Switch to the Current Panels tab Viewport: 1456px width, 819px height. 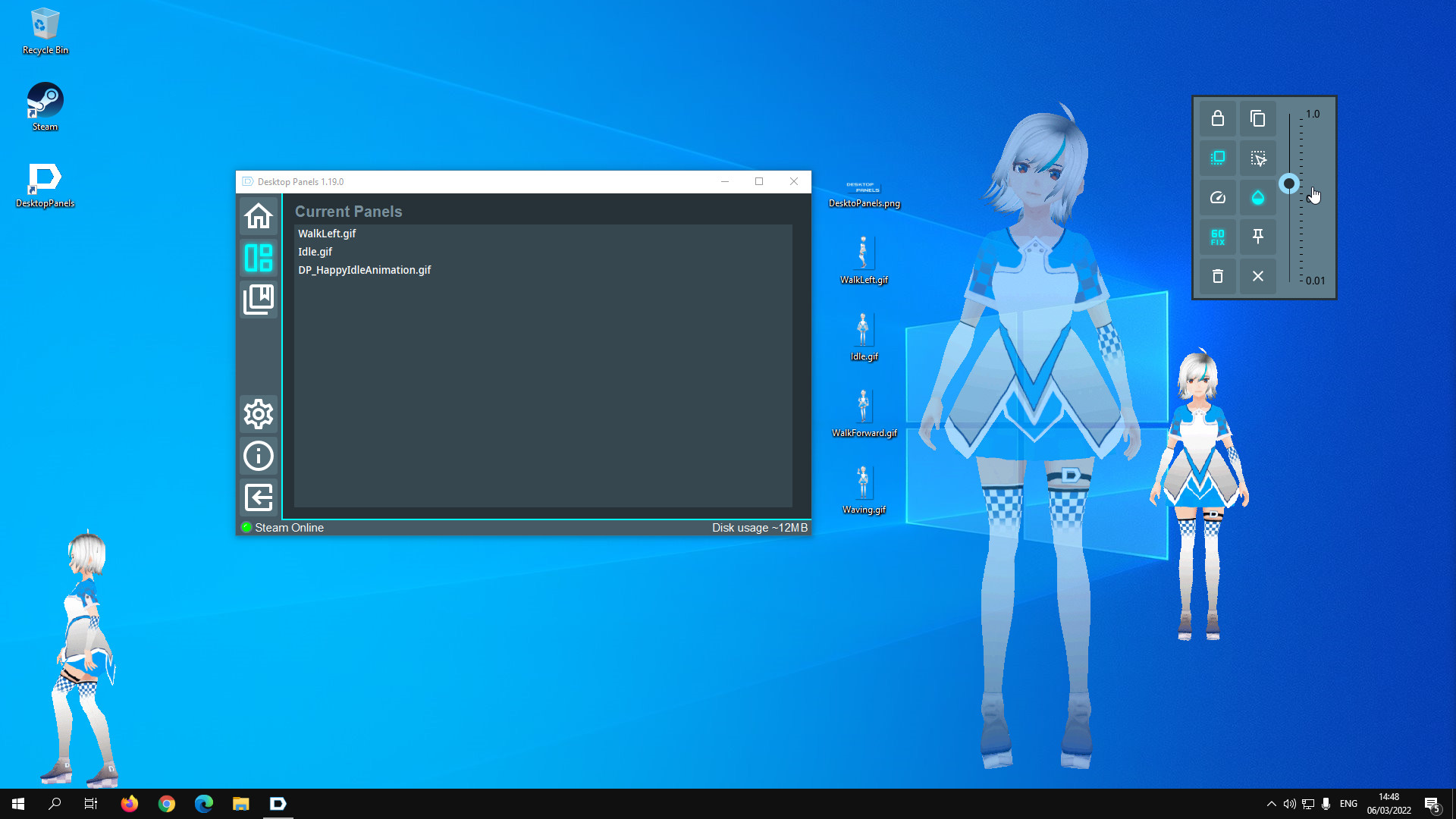point(258,258)
